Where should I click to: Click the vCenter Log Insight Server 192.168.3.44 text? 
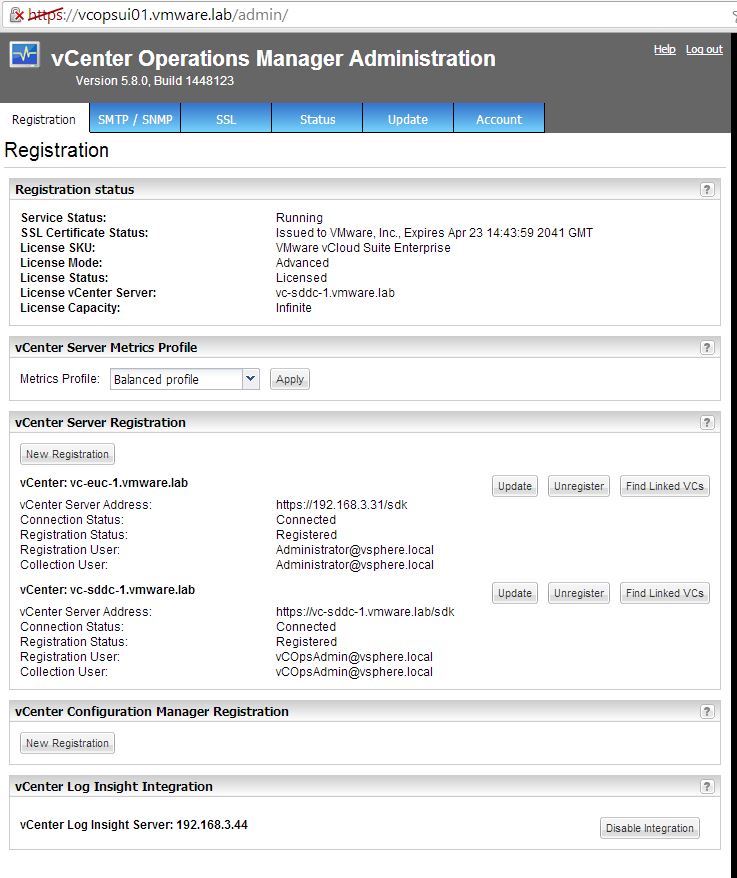click(133, 825)
